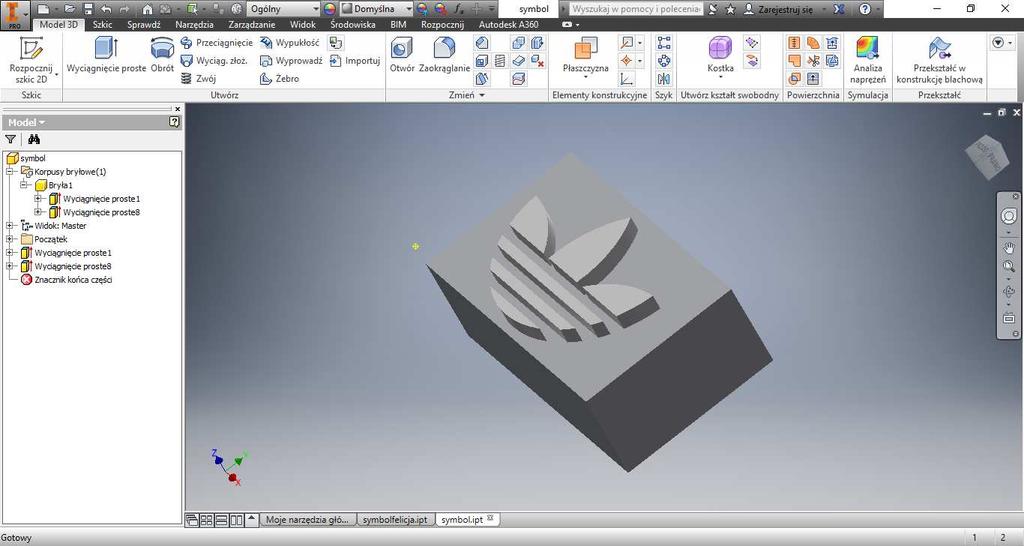Viewport: 1024px width, 546px height.
Task: Click the Wyszukaj w pomocy search field
Action: pyautogui.click(x=636, y=9)
